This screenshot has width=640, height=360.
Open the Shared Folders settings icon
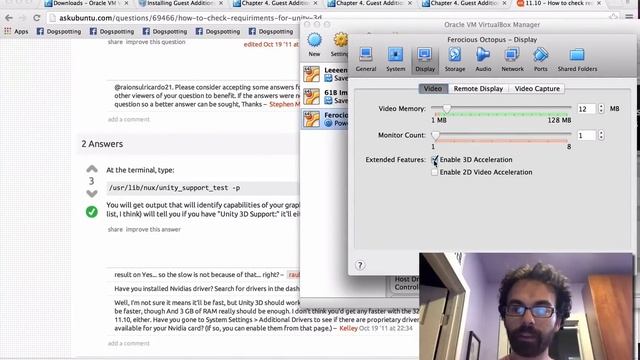577,60
